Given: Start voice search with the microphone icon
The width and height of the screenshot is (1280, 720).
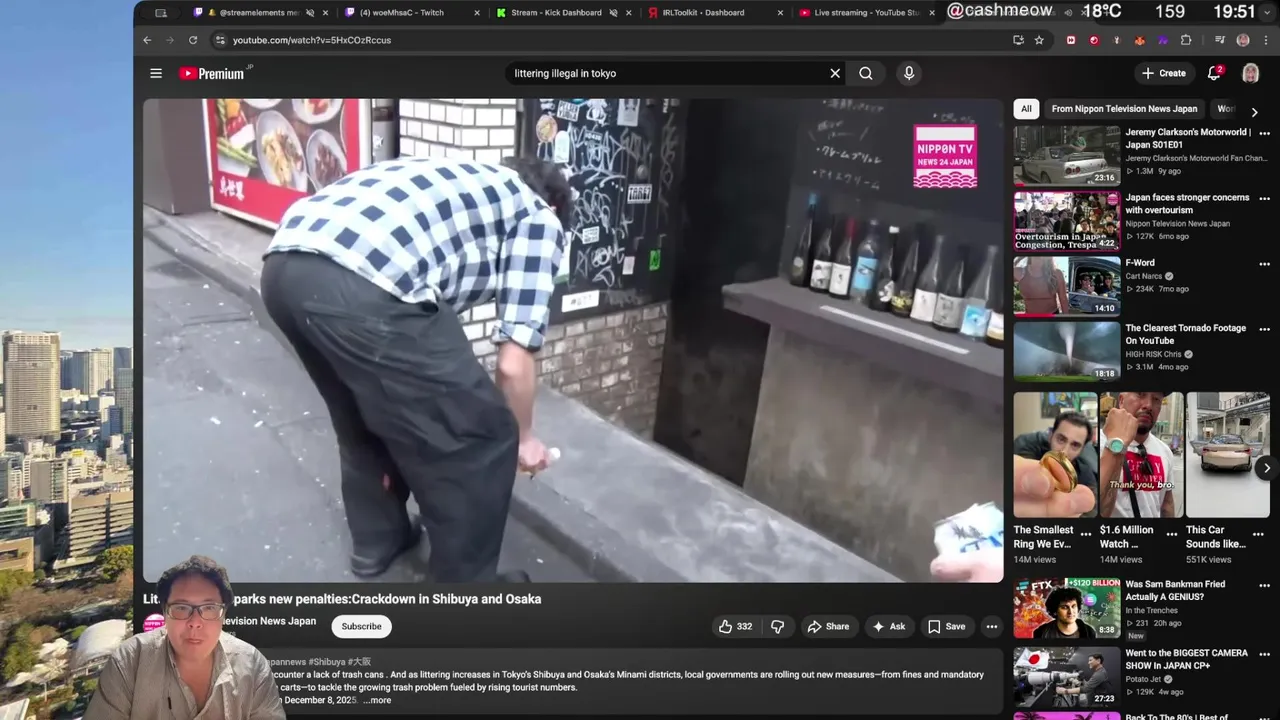Looking at the screenshot, I should pos(909,73).
